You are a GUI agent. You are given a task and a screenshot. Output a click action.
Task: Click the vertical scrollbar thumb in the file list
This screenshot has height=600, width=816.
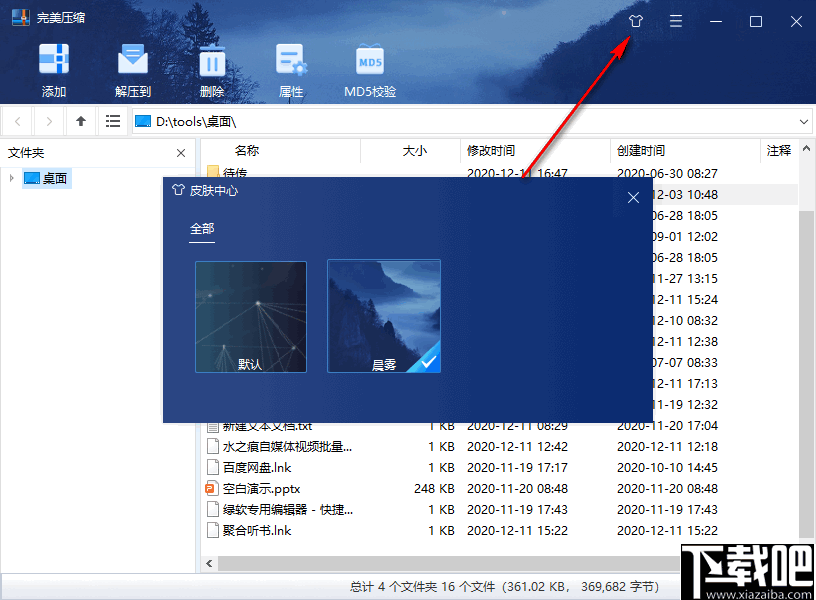point(806,374)
